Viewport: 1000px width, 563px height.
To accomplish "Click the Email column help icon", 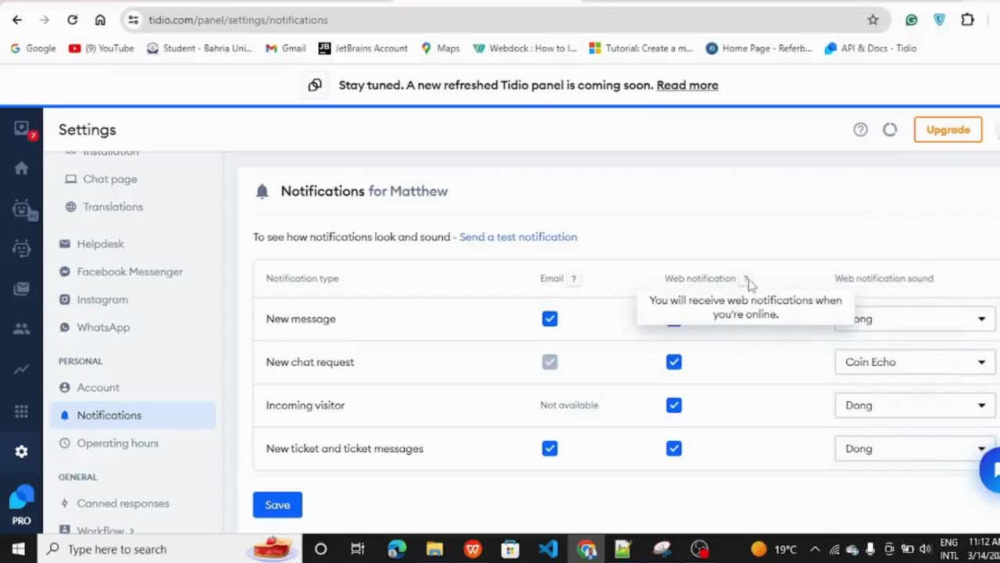I will (x=573, y=279).
